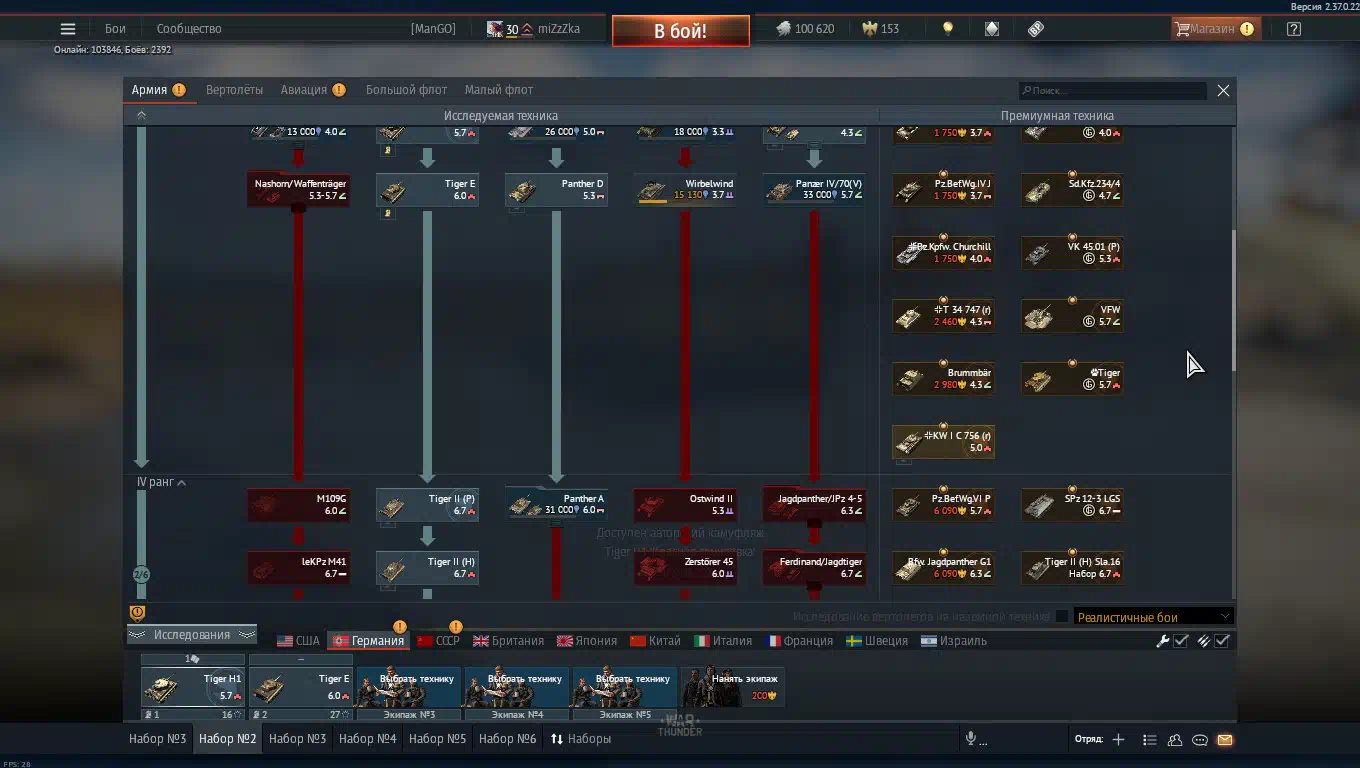This screenshot has height=768, width=1360.
Task: Select the Швеция nation tab
Action: pos(877,641)
